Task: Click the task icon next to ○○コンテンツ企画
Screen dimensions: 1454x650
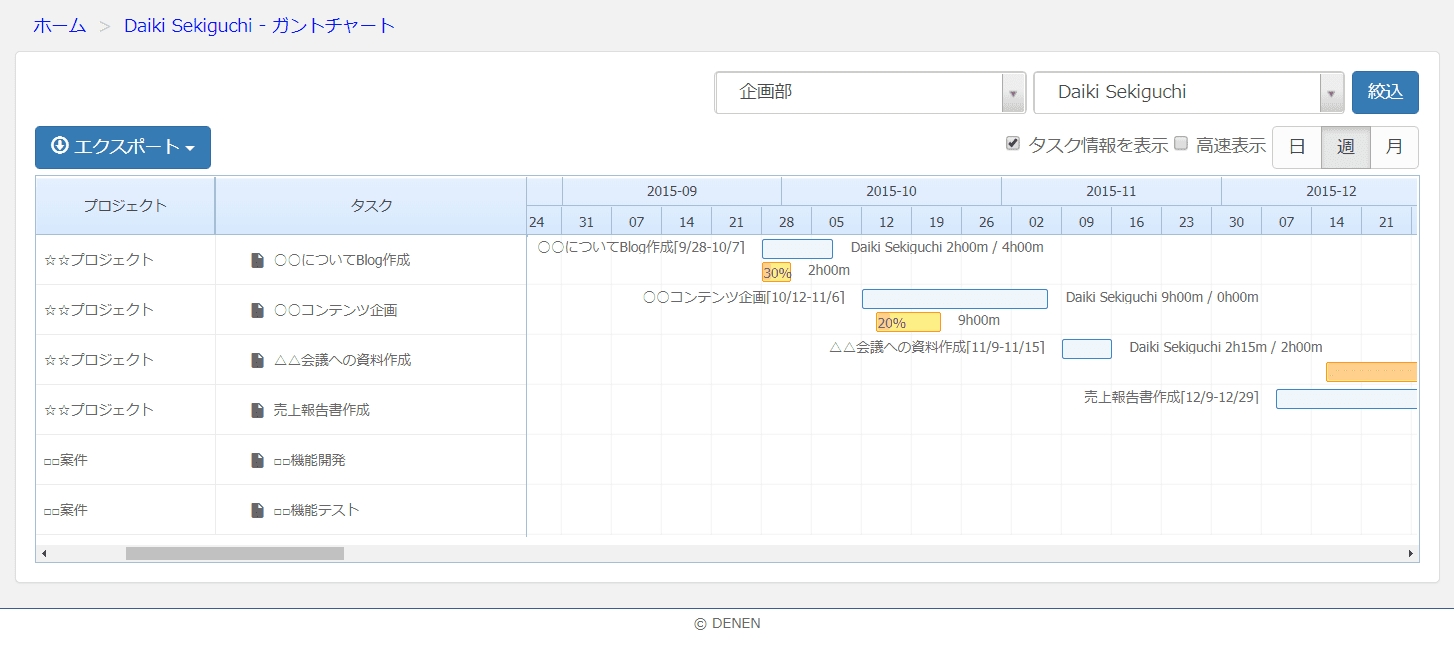Action: 257,310
